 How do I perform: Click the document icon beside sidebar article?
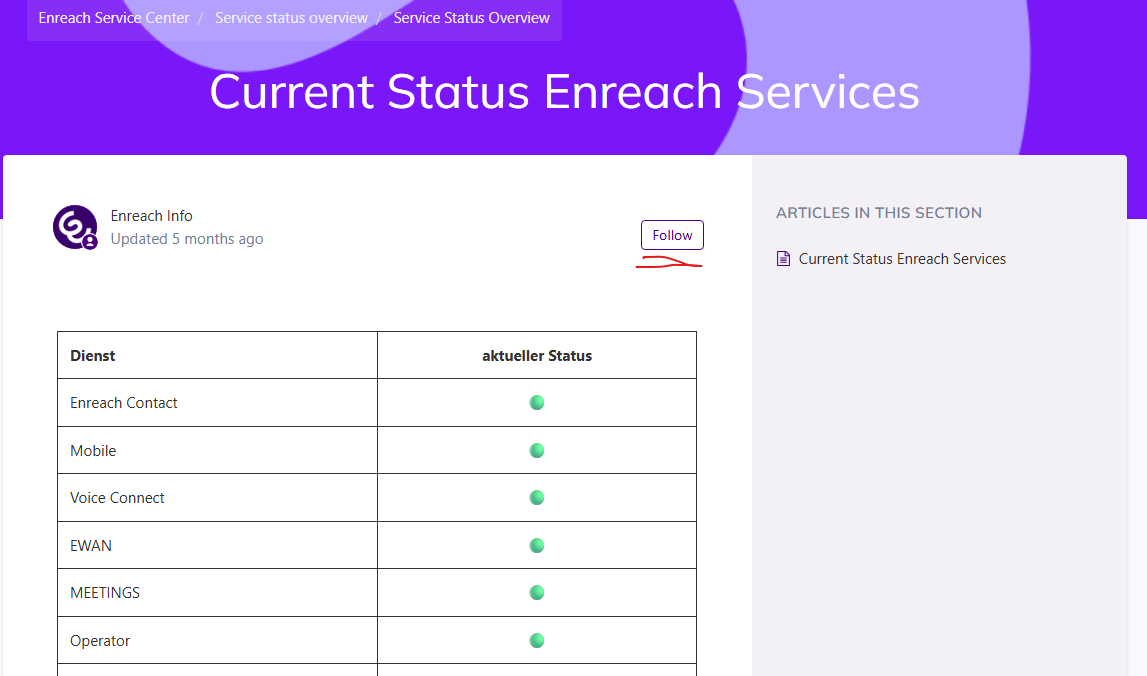tap(784, 259)
